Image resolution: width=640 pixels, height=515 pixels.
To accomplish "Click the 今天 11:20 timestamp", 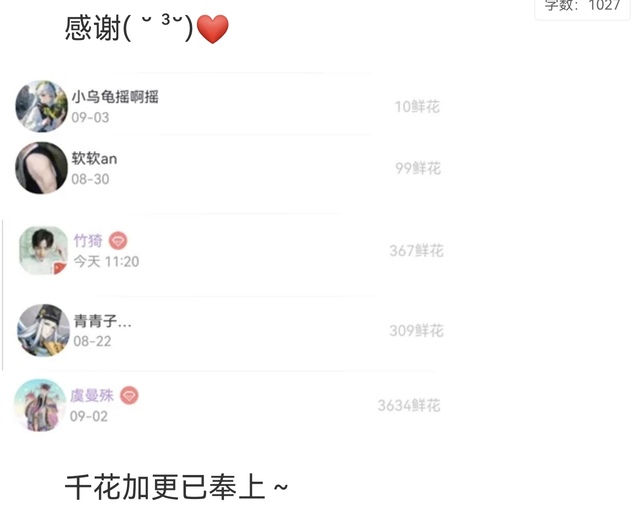I will tap(107, 261).
